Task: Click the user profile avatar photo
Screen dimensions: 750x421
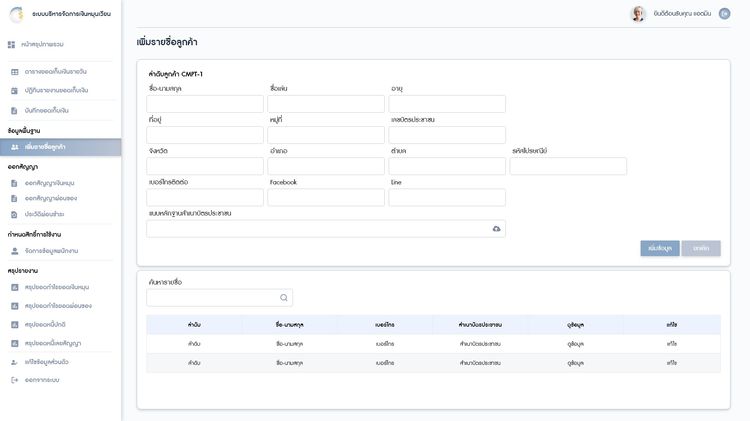Action: pos(637,14)
